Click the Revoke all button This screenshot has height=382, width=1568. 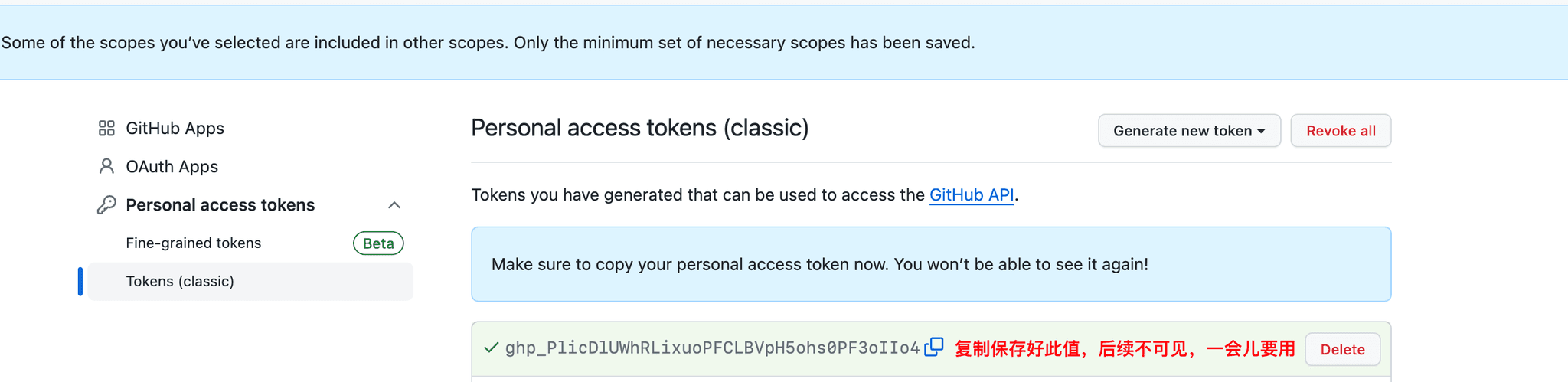[x=1341, y=131]
